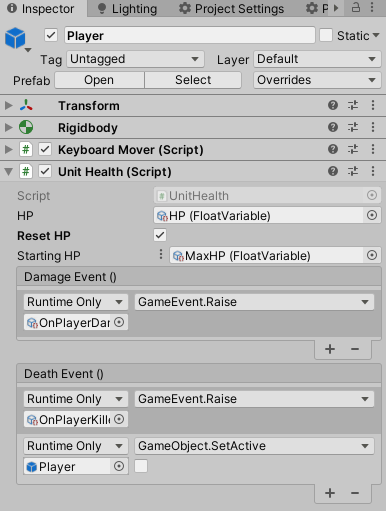Toggle Unit Health script enabled checkbox
Image resolution: width=386 pixels, height=511 pixels.
45,171
